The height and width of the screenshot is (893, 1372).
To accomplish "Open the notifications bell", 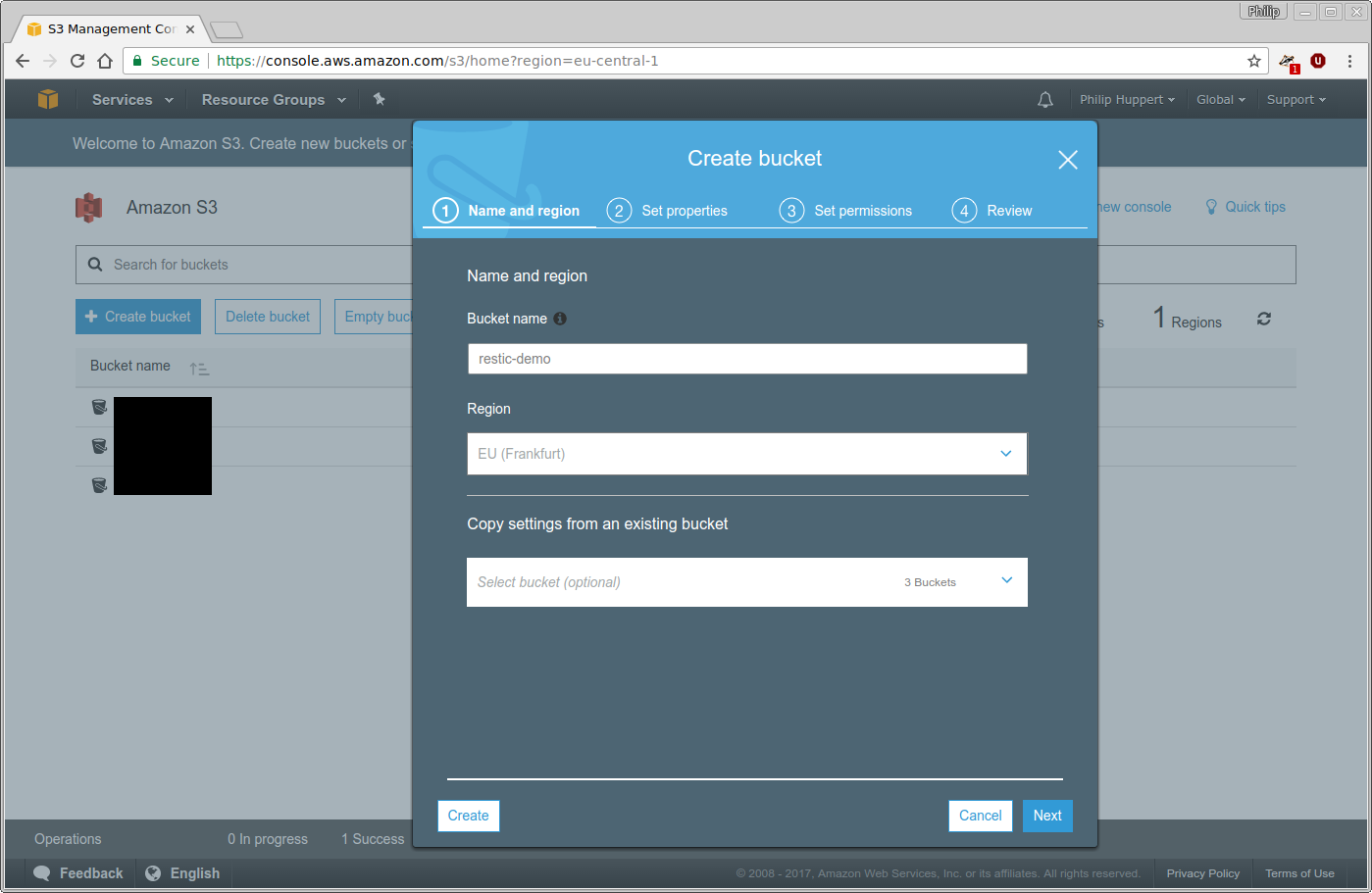I will [x=1045, y=100].
